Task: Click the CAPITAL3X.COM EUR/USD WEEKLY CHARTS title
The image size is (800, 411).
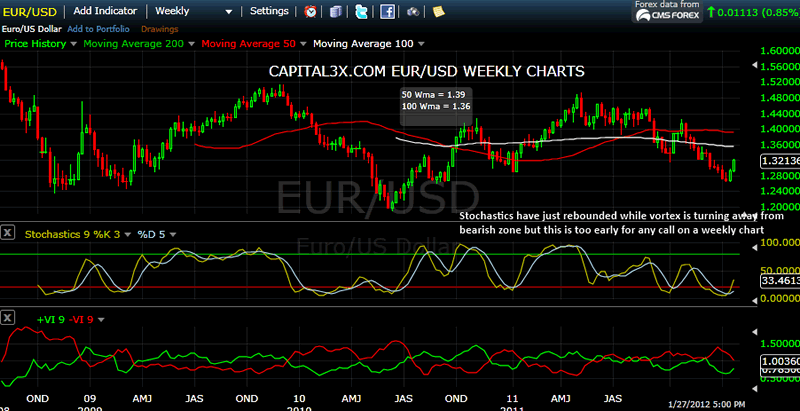Action: (x=427, y=71)
